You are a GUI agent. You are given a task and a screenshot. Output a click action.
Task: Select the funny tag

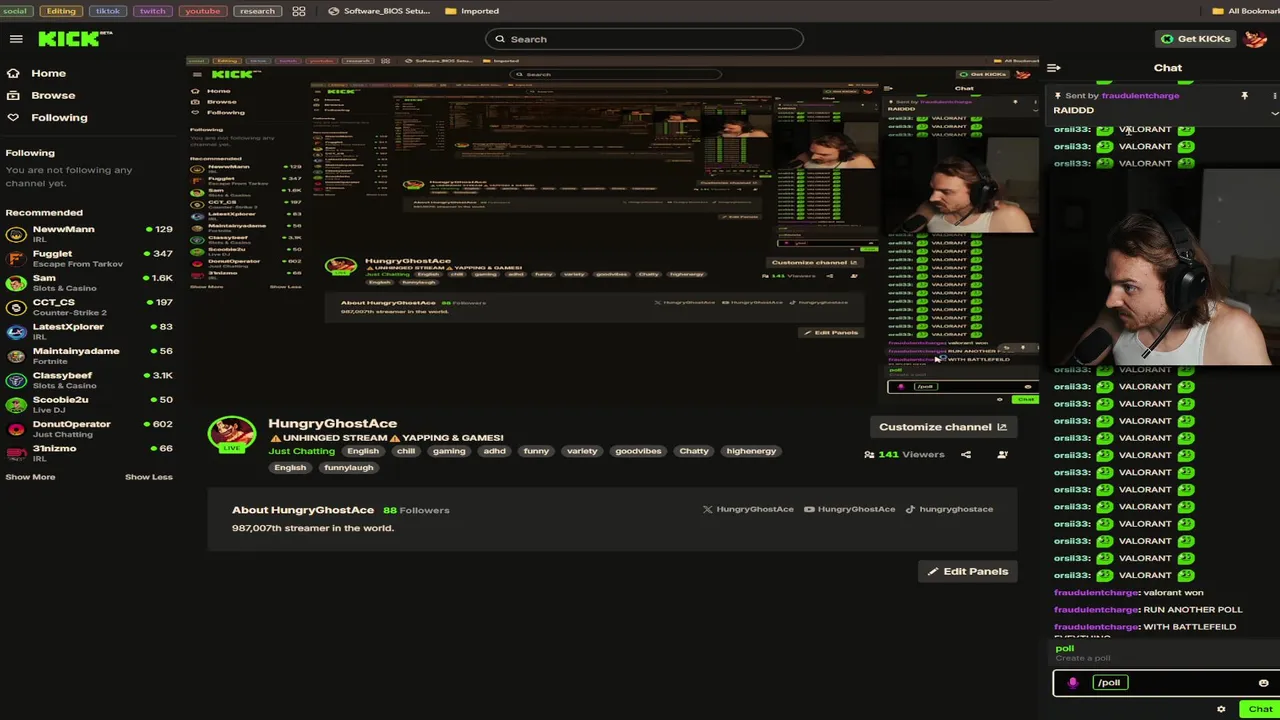pyautogui.click(x=536, y=451)
